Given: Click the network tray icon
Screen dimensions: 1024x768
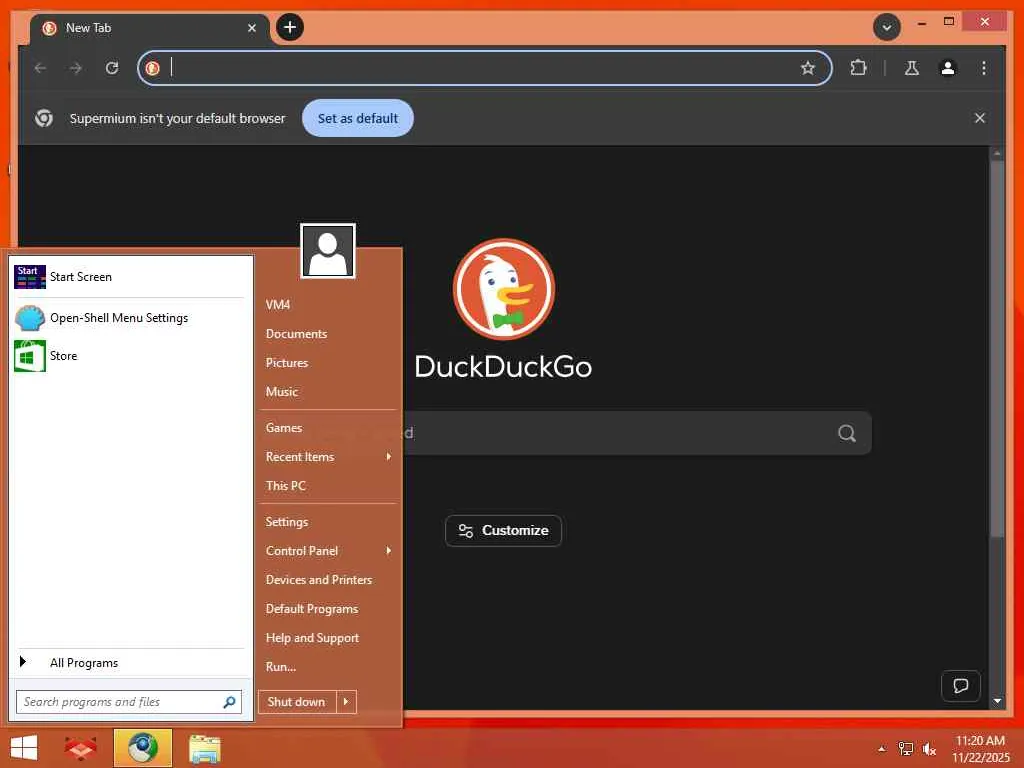Looking at the screenshot, I should point(905,749).
